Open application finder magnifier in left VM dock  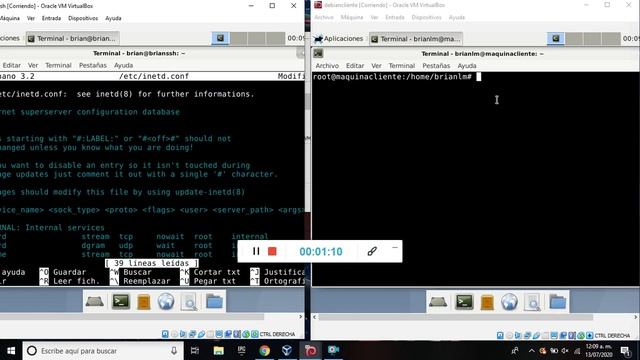[189, 302]
